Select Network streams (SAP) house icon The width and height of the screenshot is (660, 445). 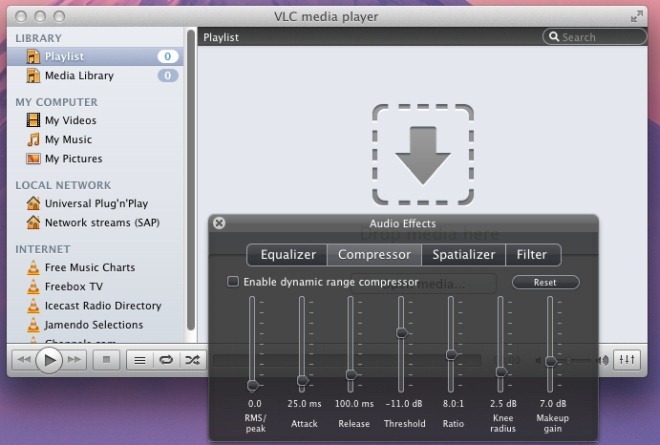point(33,222)
